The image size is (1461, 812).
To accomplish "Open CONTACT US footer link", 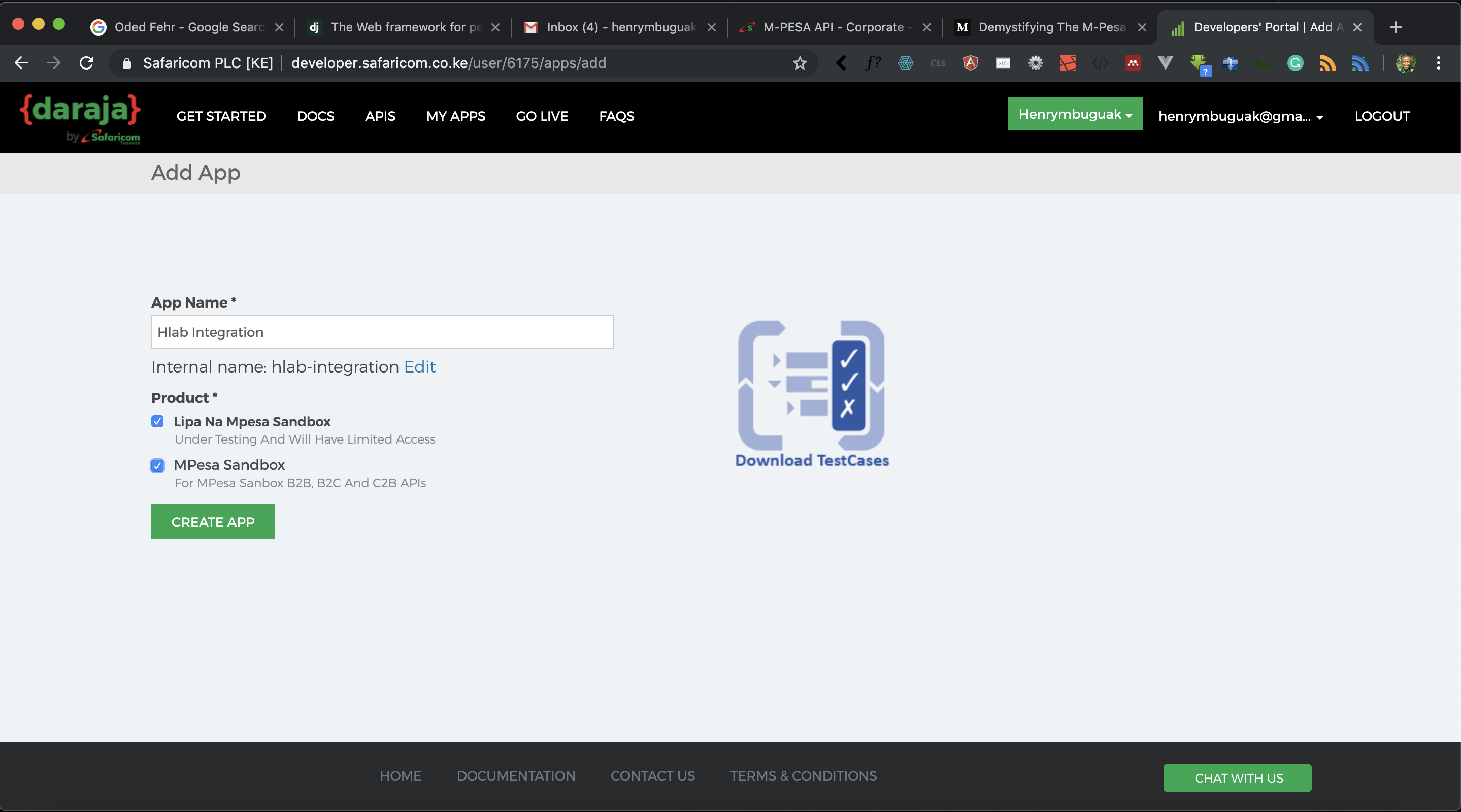I will 653,775.
